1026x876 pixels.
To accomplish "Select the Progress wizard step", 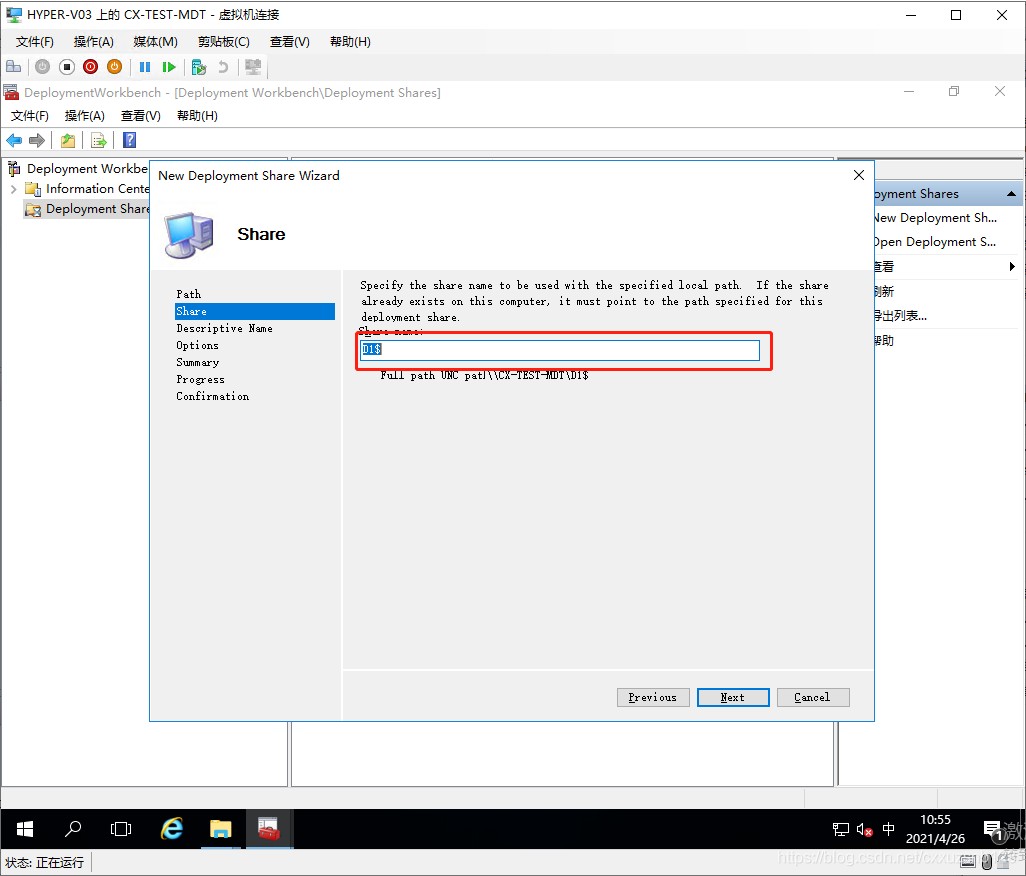I will click(x=200, y=379).
